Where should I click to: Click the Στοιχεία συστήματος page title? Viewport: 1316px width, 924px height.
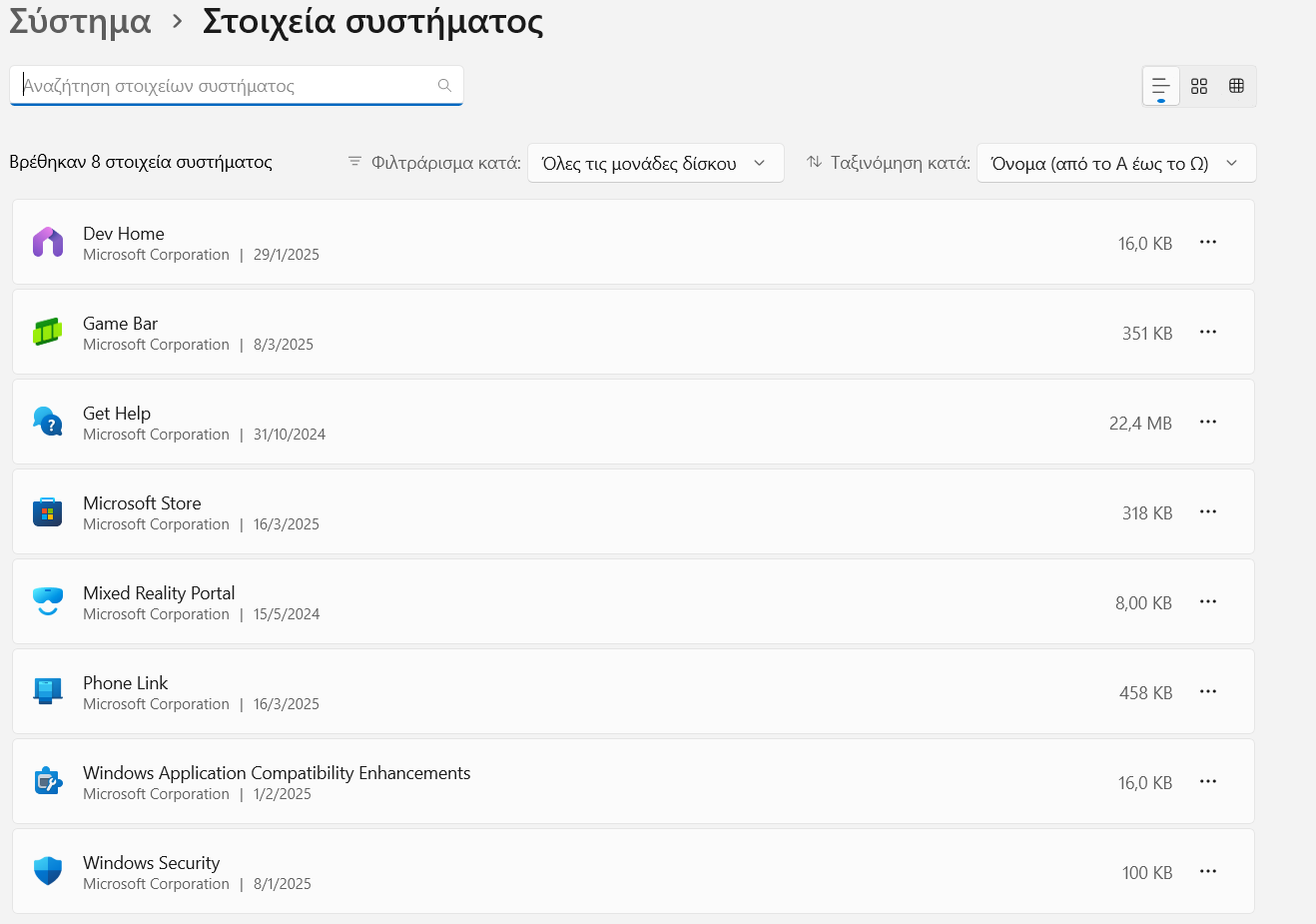click(373, 21)
